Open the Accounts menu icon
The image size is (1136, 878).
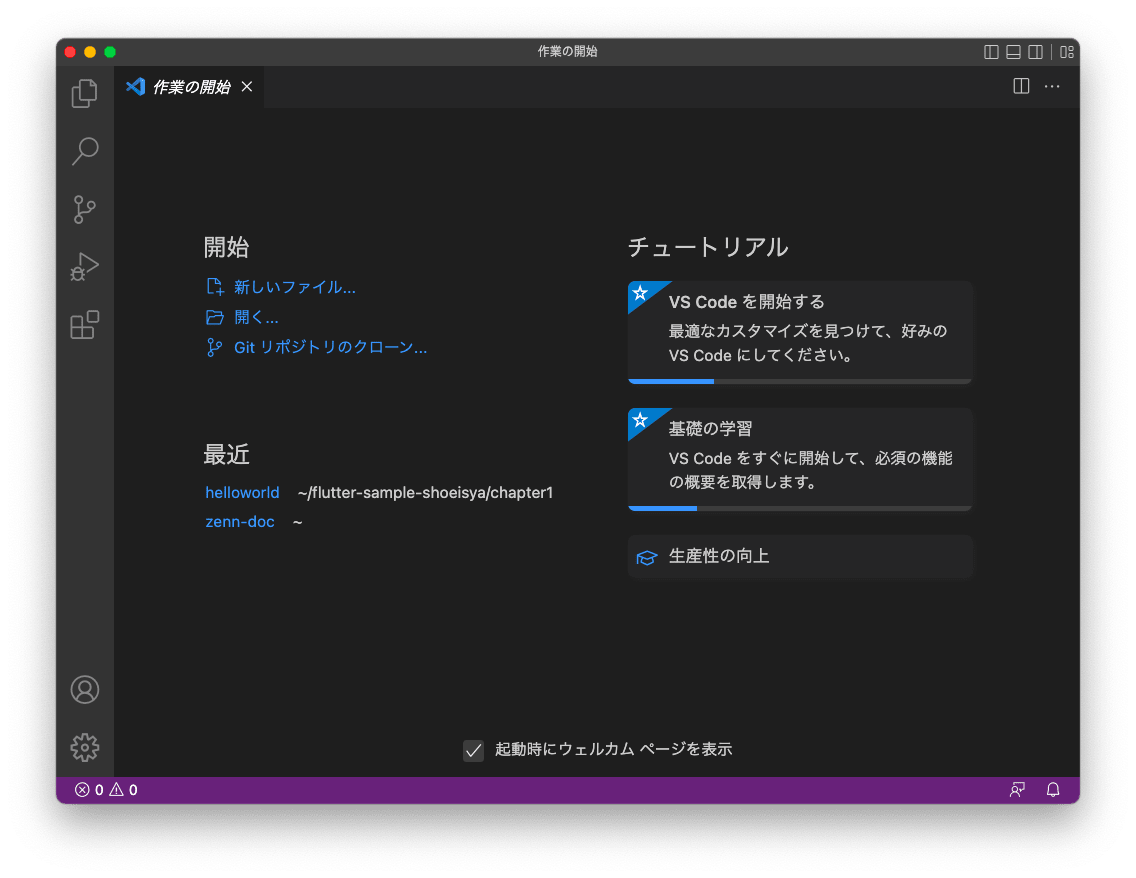click(x=85, y=690)
